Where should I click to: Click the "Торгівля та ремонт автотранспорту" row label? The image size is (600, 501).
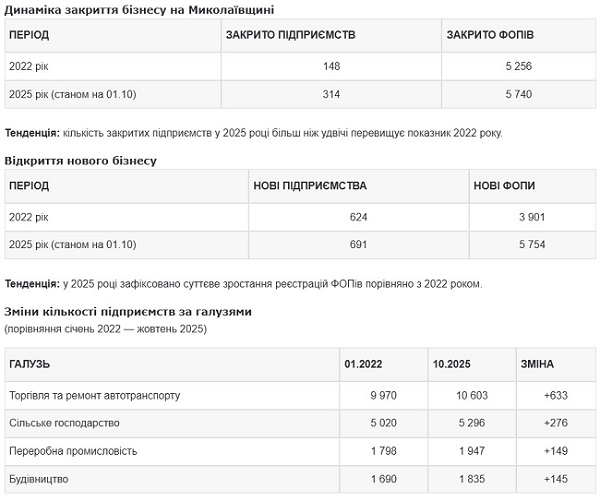coord(94,395)
